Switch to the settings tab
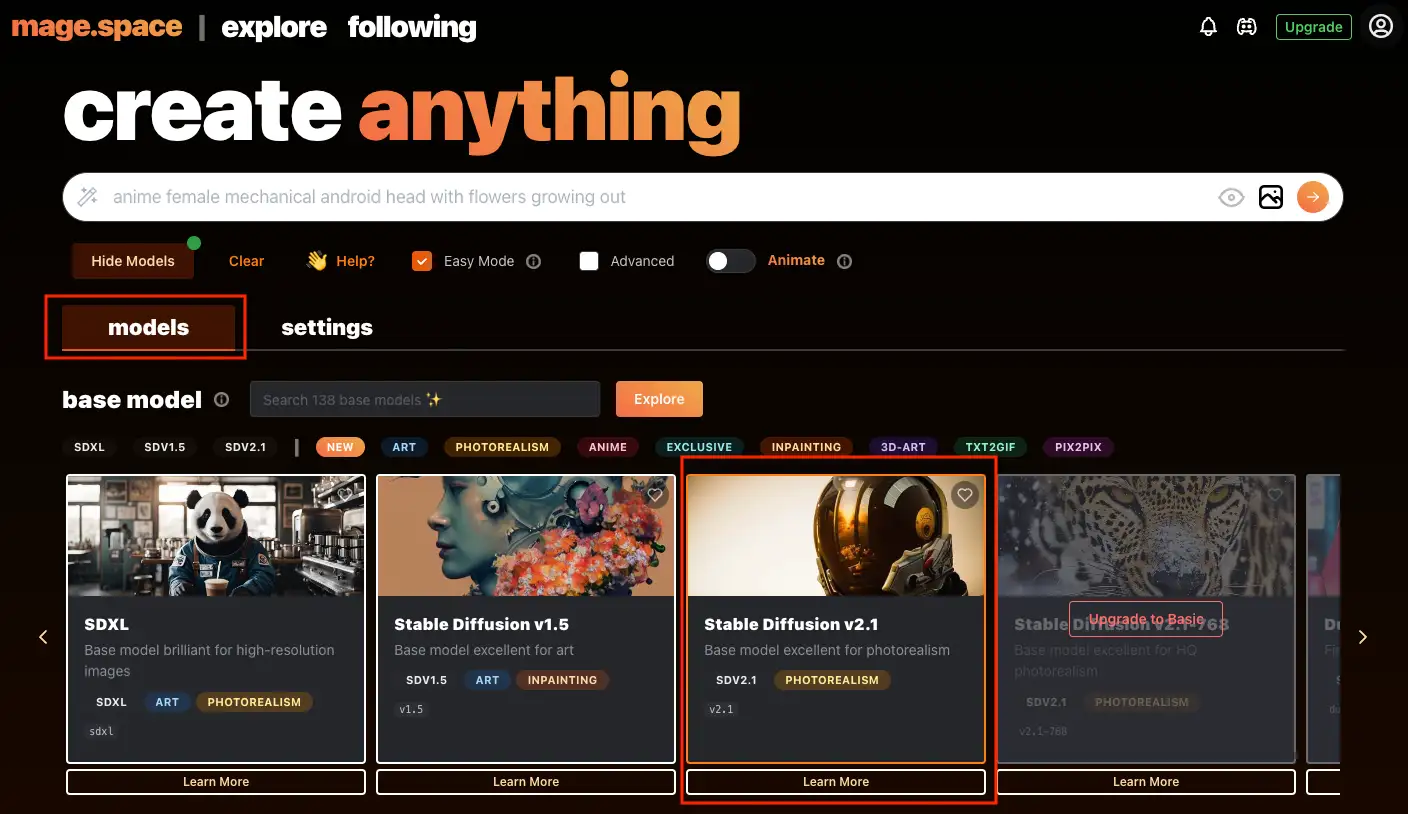 [x=327, y=327]
